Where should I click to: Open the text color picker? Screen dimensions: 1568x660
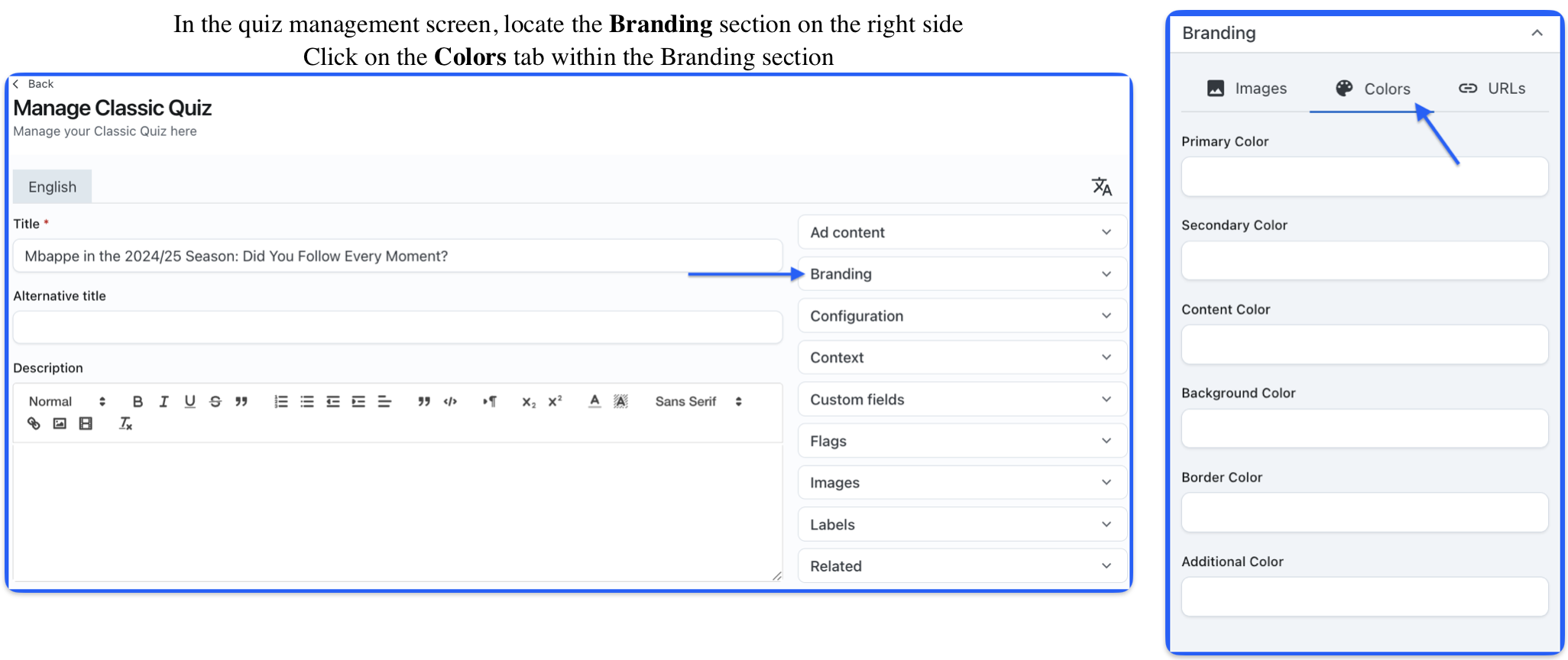pos(594,402)
